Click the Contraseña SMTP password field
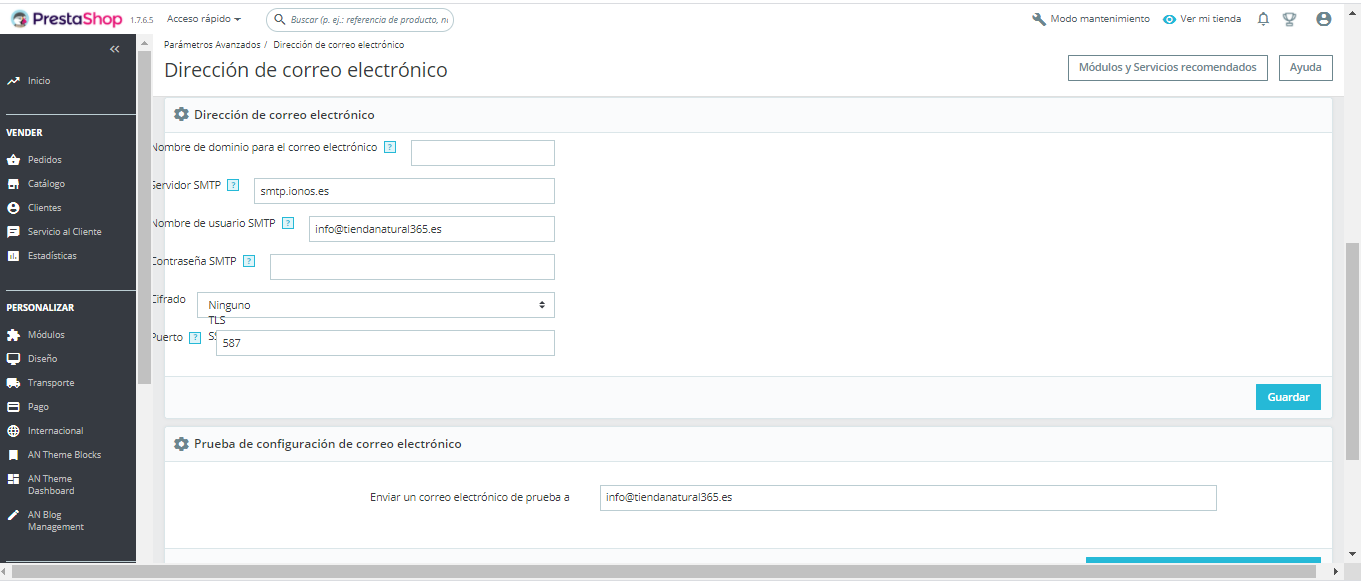1365x581 pixels. pyautogui.click(x=412, y=267)
